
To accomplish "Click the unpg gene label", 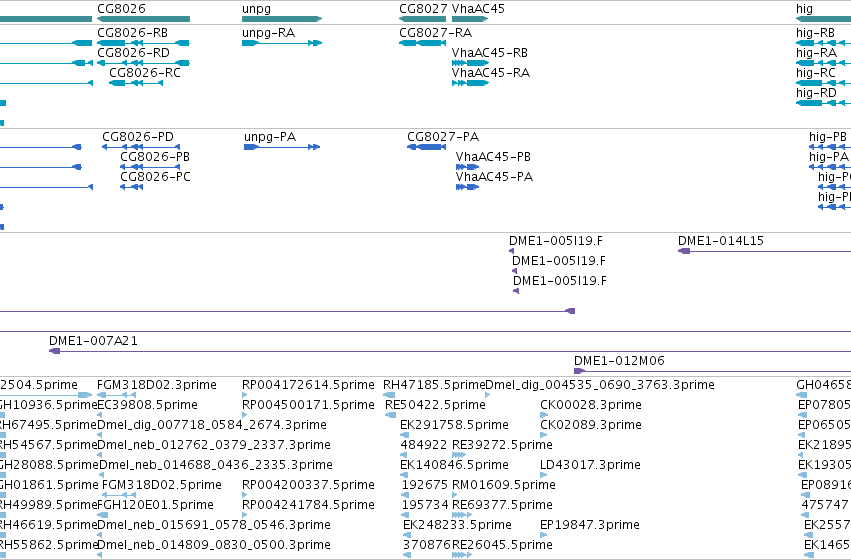I will coord(256,9).
